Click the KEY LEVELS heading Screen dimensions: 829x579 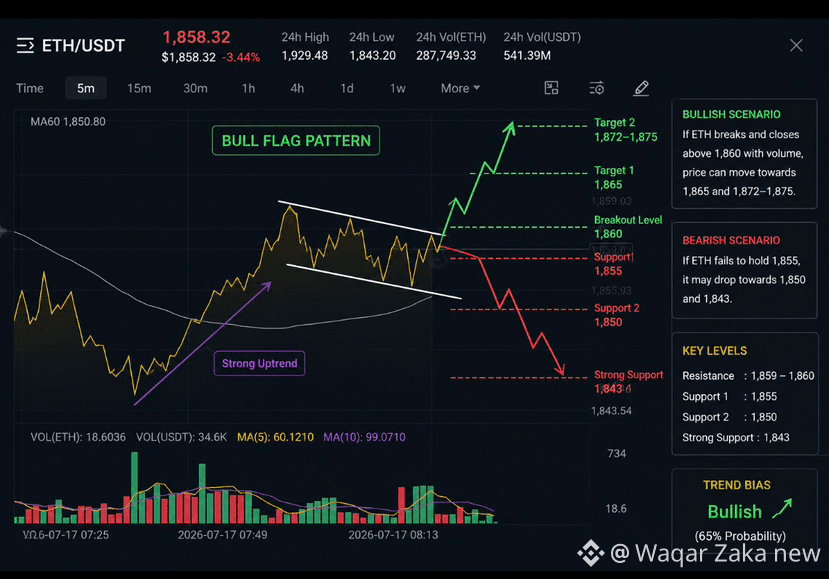pos(714,351)
